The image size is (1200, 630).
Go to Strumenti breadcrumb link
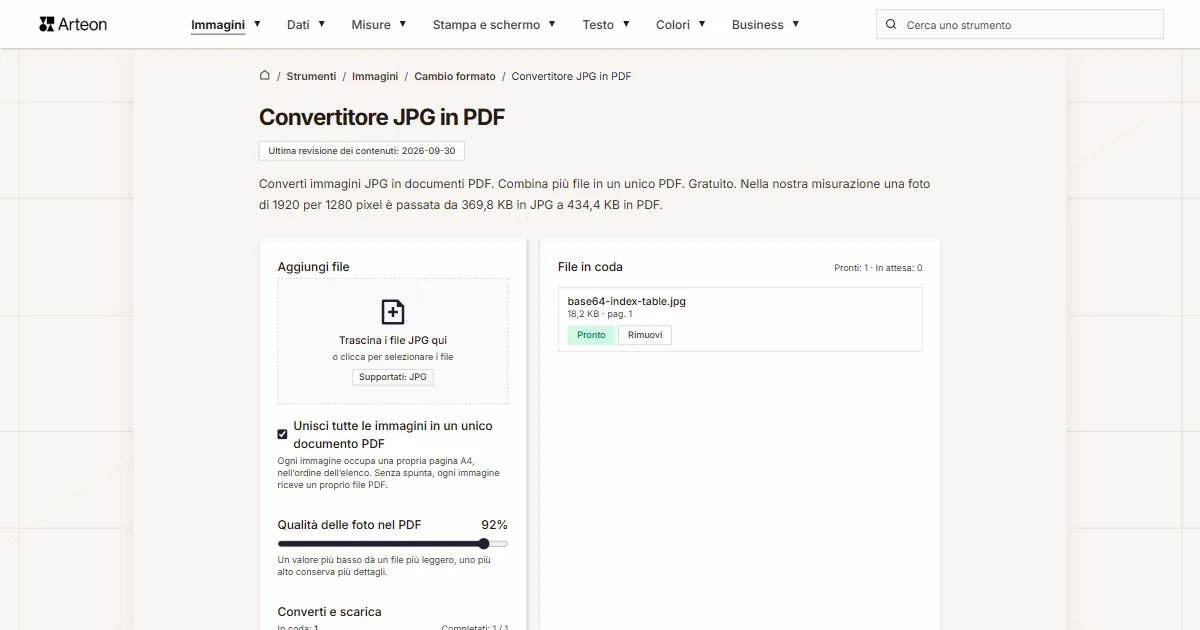(x=311, y=76)
